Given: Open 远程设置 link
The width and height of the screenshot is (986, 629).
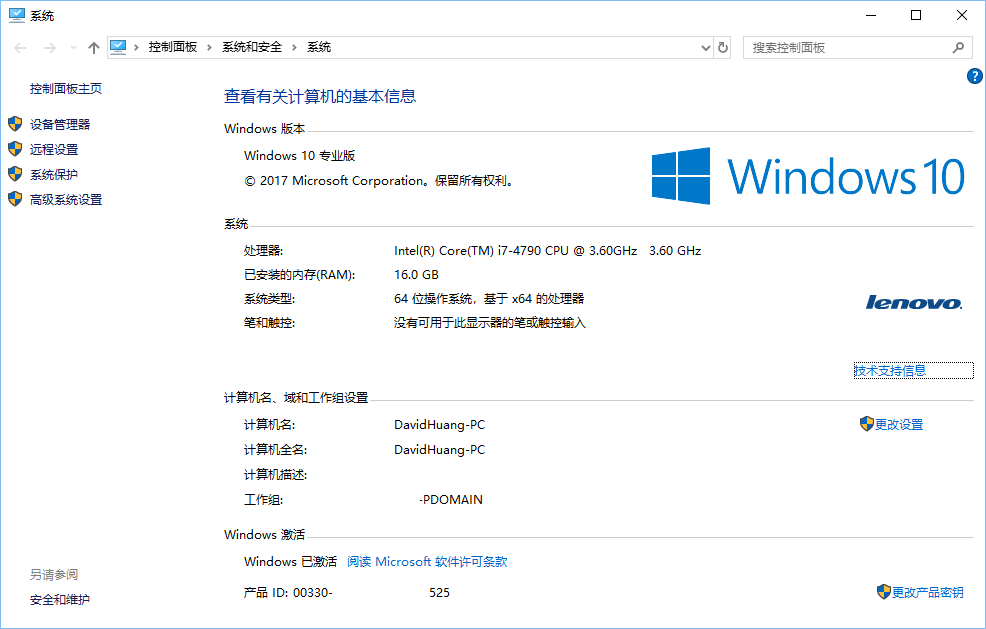Looking at the screenshot, I should pyautogui.click(x=54, y=150).
